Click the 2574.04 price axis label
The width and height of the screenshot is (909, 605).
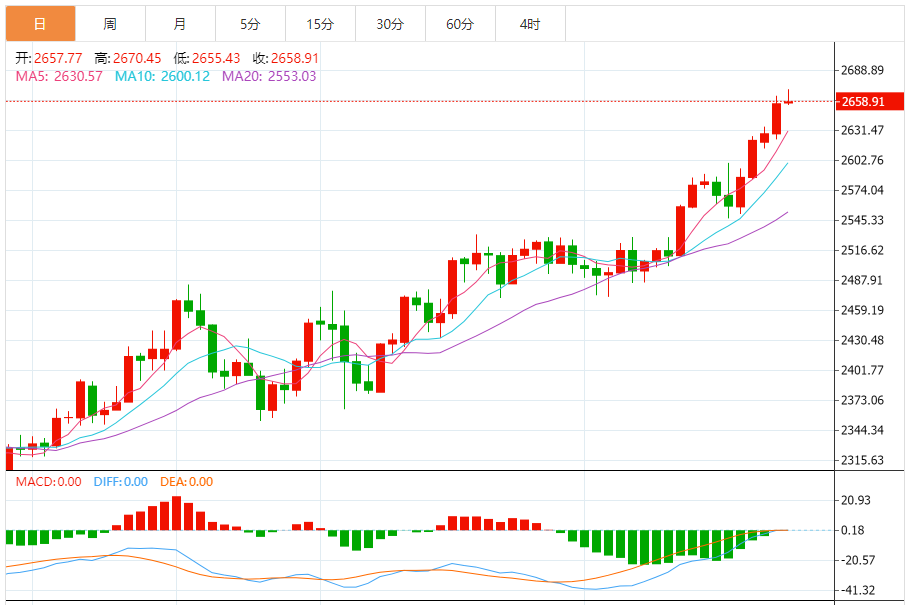pyautogui.click(x=863, y=190)
